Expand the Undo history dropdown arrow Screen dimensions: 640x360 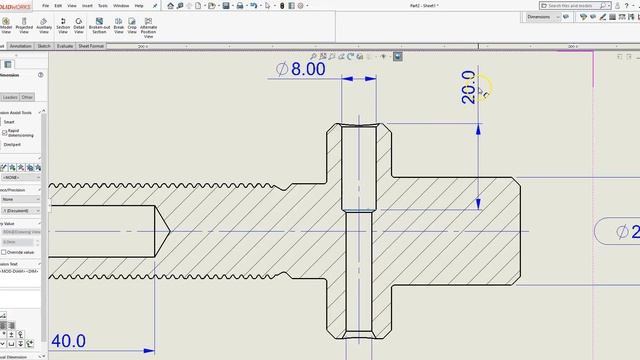point(260,6)
